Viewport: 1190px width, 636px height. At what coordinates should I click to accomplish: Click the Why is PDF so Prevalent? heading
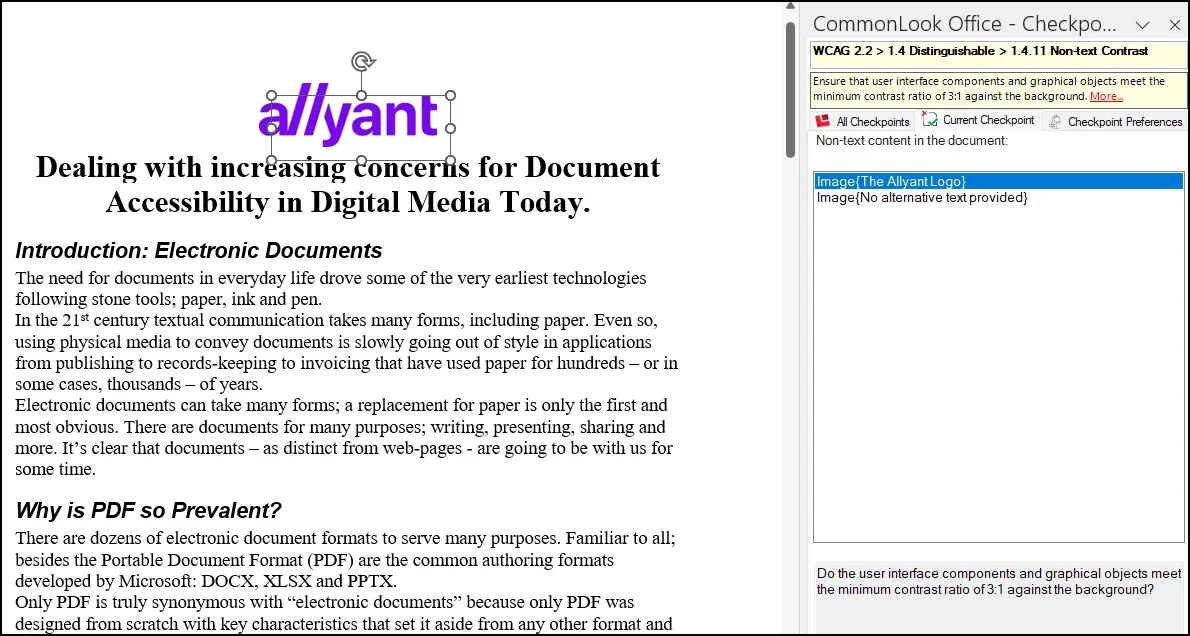[x=149, y=510]
